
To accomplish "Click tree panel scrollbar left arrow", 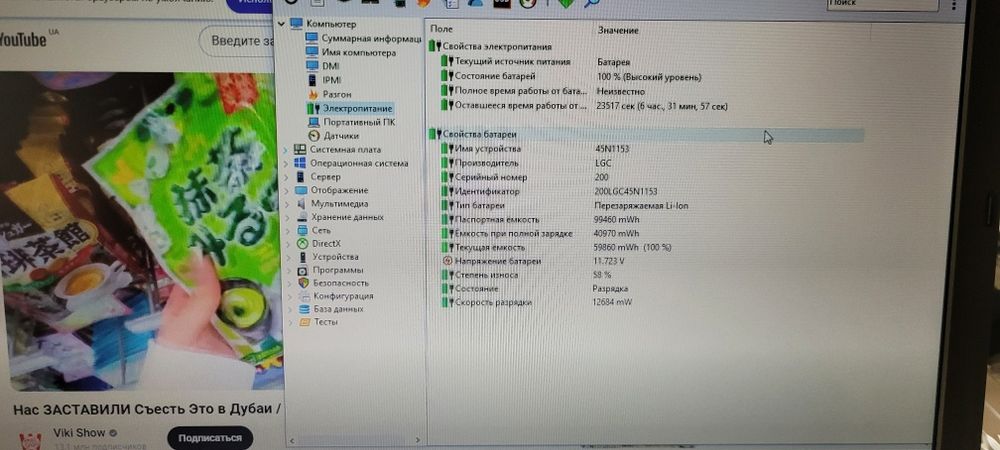I will coord(291,440).
